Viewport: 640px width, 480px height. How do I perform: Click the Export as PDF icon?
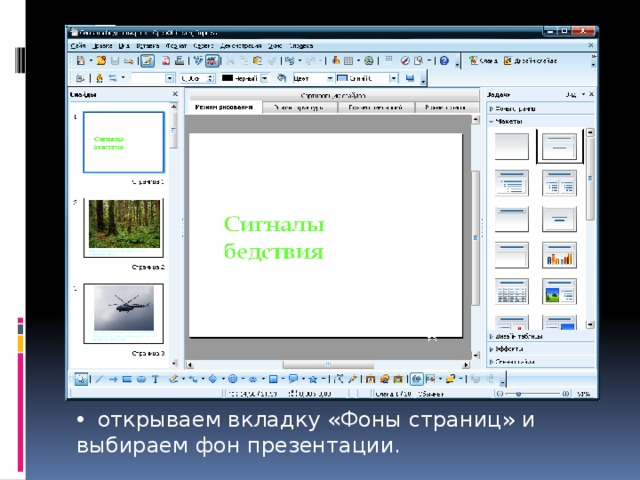166,61
